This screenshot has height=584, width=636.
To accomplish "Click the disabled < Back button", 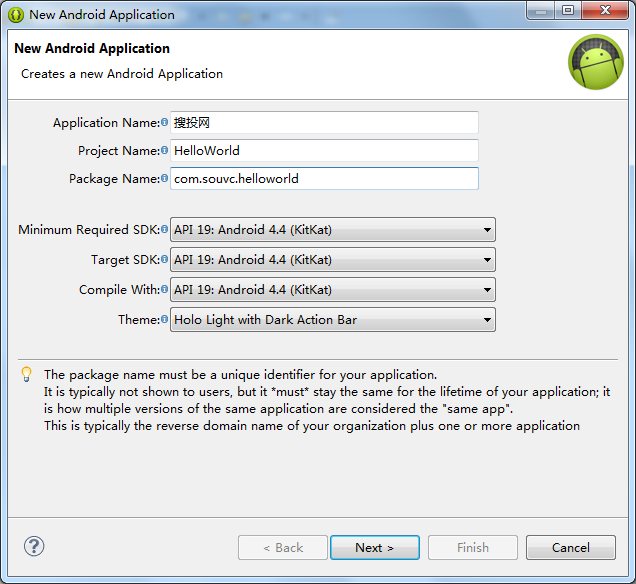I will click(283, 548).
